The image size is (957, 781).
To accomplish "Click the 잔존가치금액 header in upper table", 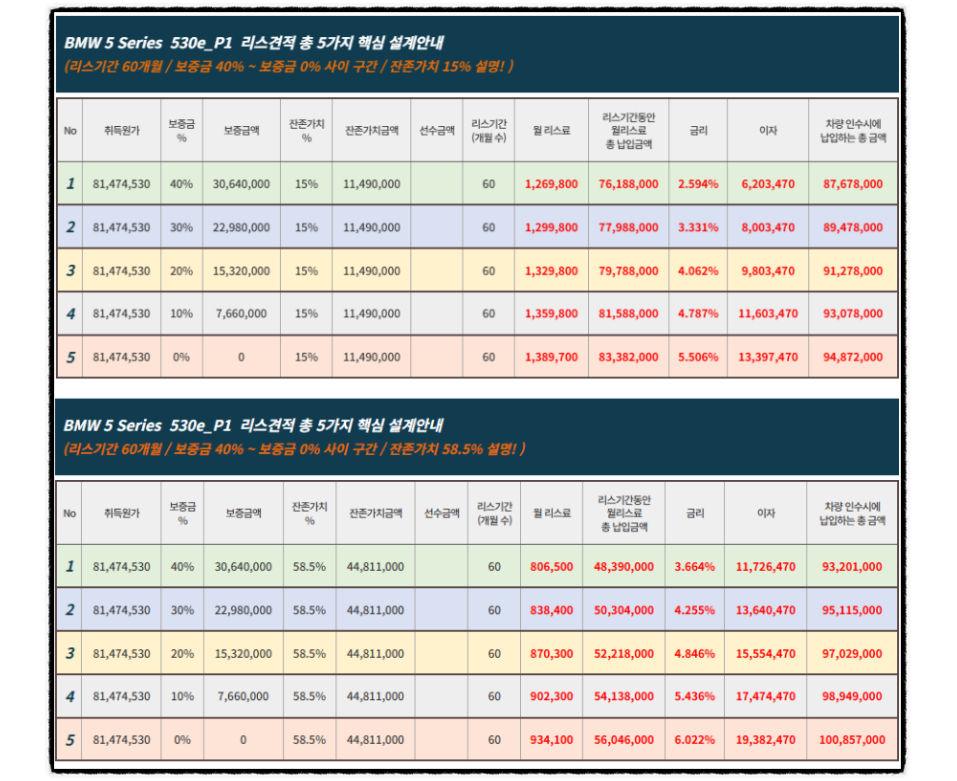I will coord(372,130).
